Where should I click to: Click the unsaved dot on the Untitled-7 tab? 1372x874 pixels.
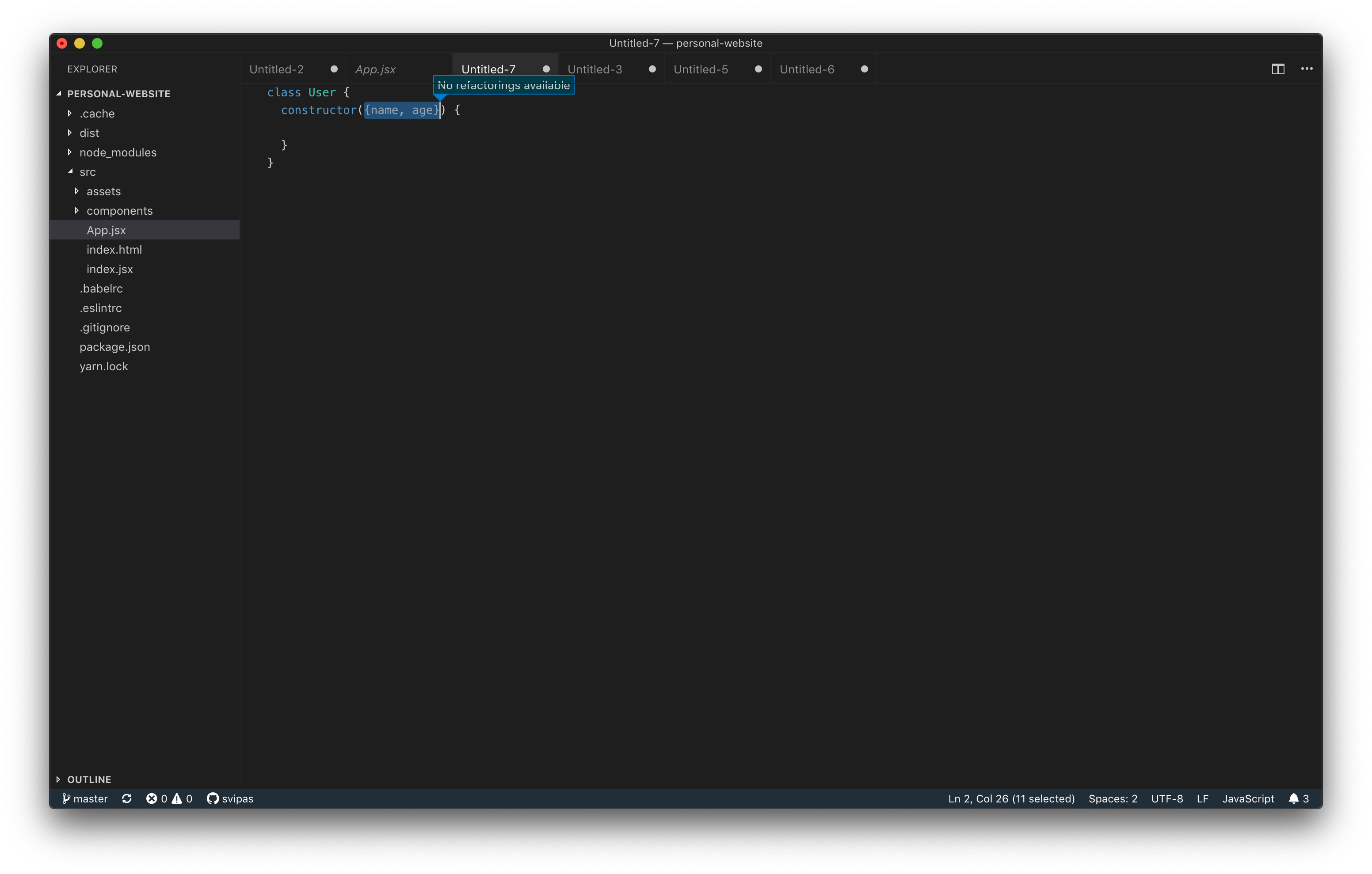pyautogui.click(x=546, y=69)
